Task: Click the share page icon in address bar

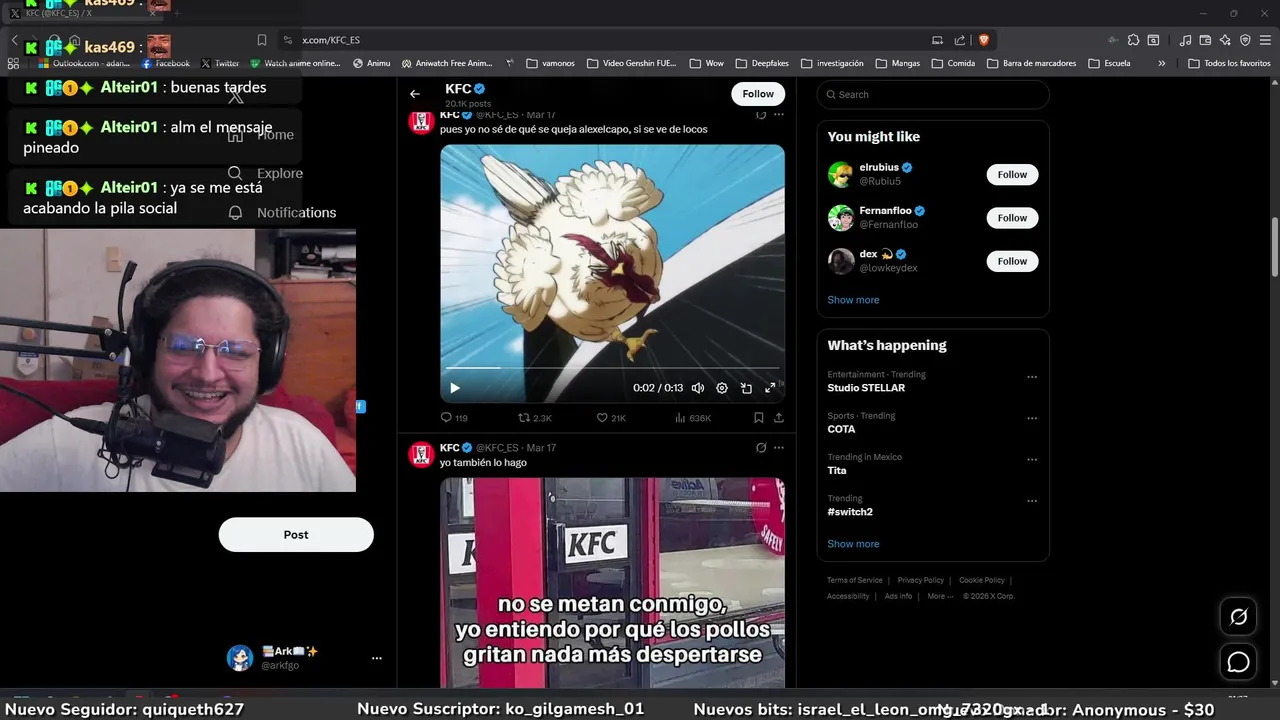Action: tap(960, 40)
